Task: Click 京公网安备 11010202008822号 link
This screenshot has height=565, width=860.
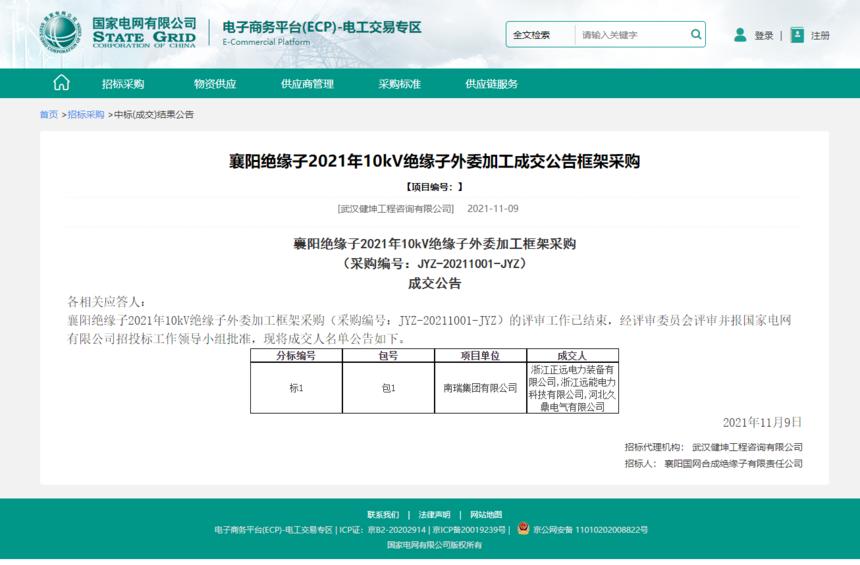Action: tap(590, 530)
